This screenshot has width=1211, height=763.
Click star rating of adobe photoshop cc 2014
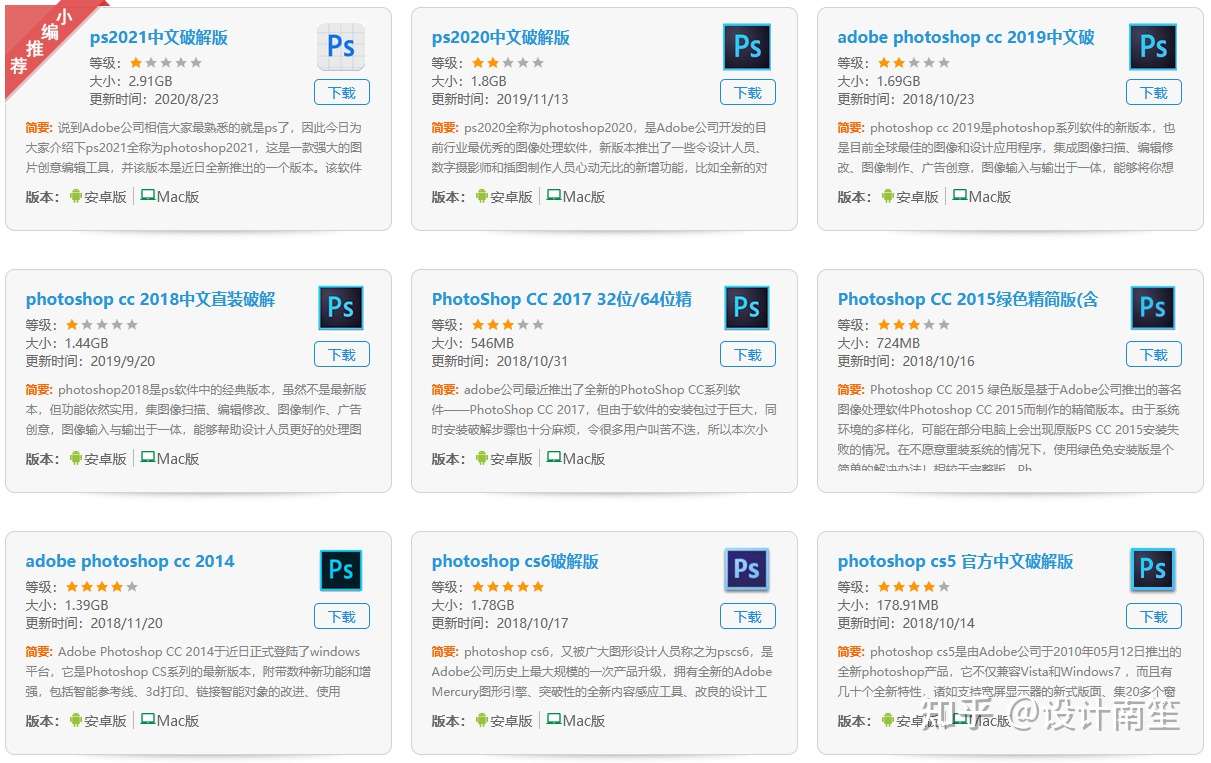102,586
